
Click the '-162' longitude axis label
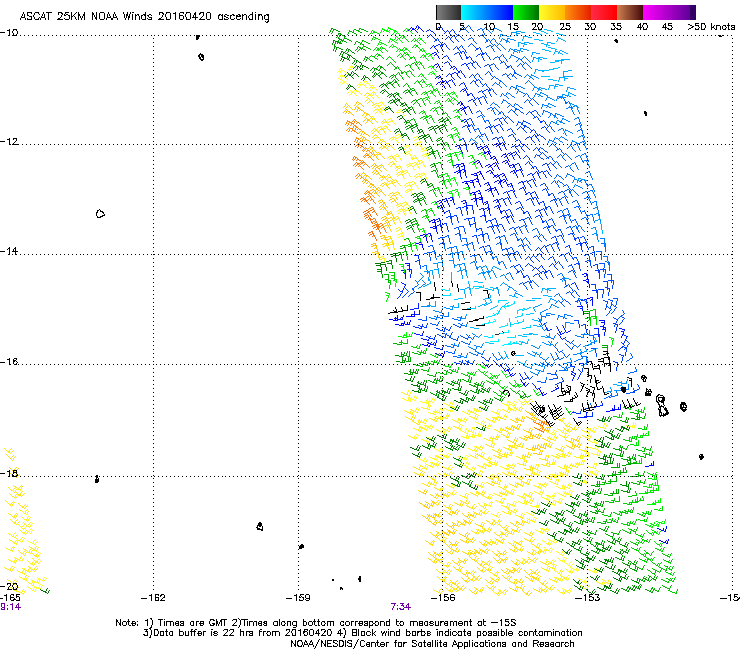pos(153,598)
